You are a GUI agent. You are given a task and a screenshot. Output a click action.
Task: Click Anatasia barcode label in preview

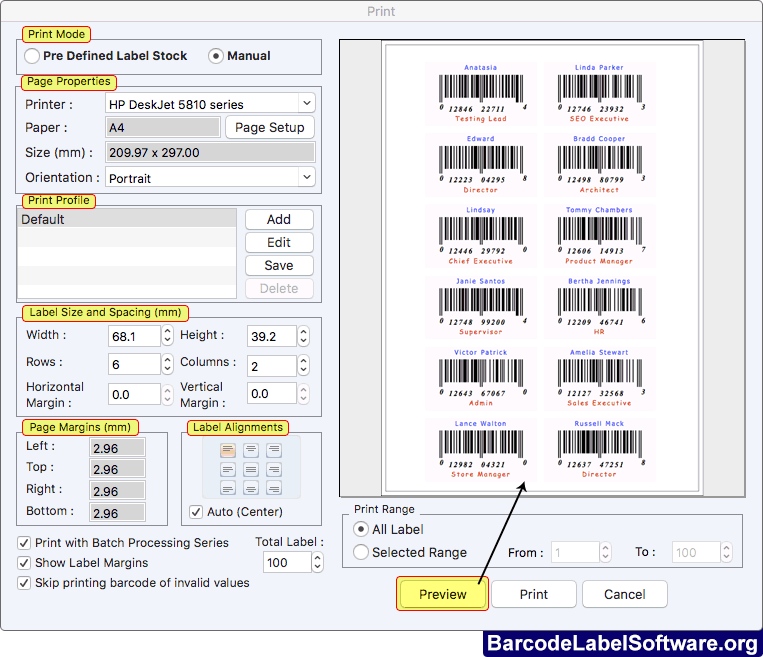[x=481, y=93]
